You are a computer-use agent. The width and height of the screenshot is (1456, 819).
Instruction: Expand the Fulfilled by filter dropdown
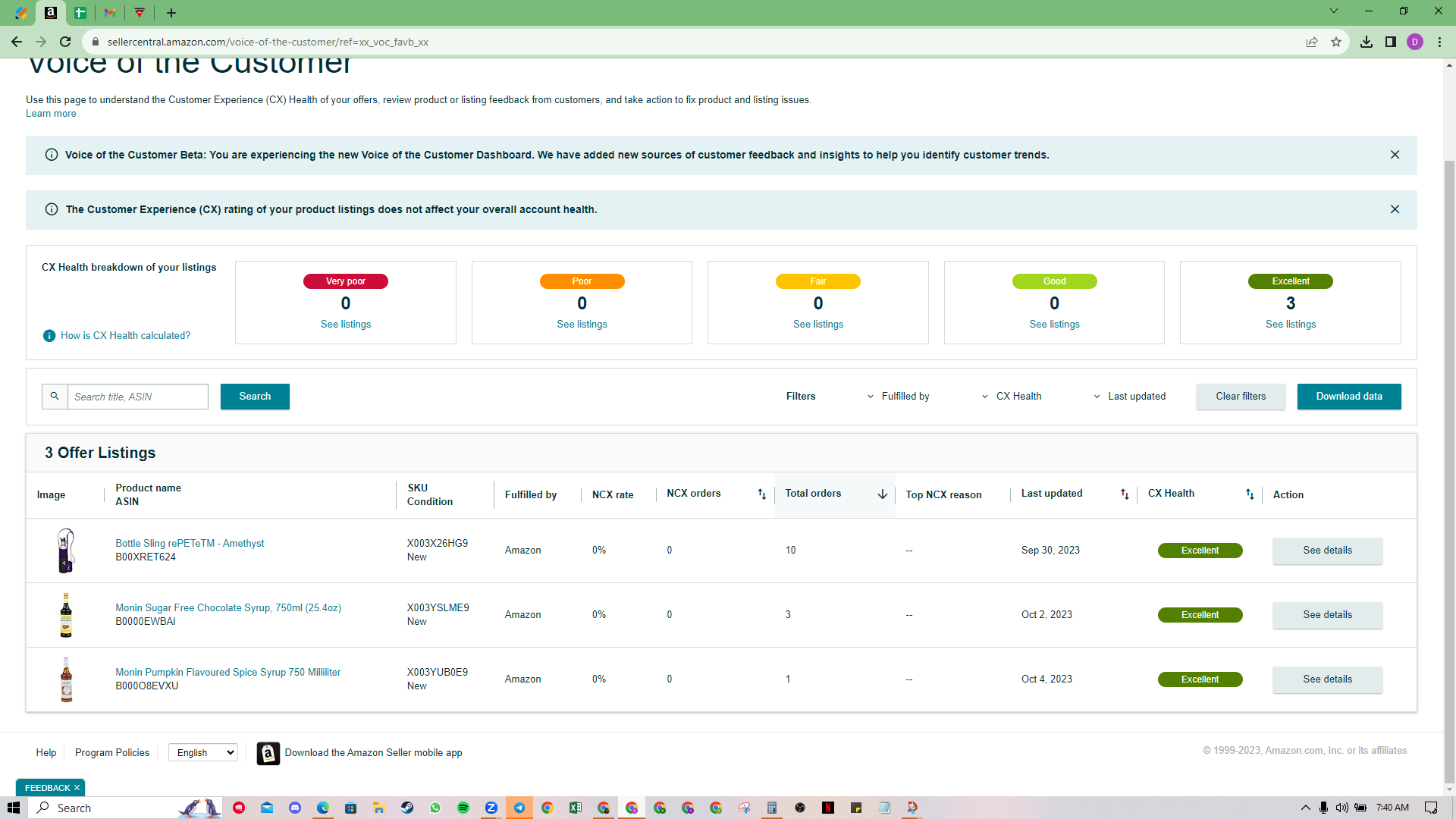point(899,397)
